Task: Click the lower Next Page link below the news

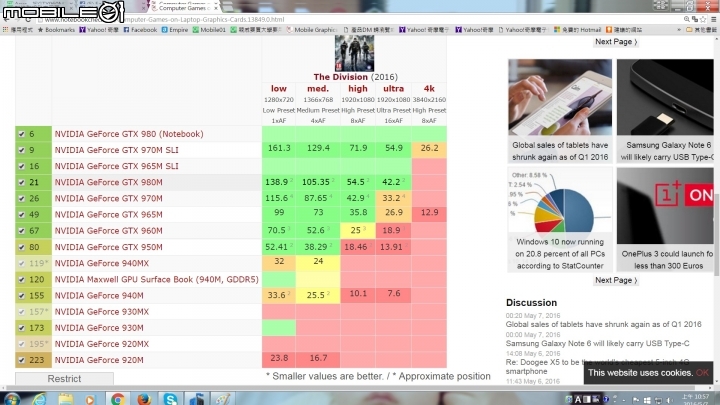Action: click(616, 280)
